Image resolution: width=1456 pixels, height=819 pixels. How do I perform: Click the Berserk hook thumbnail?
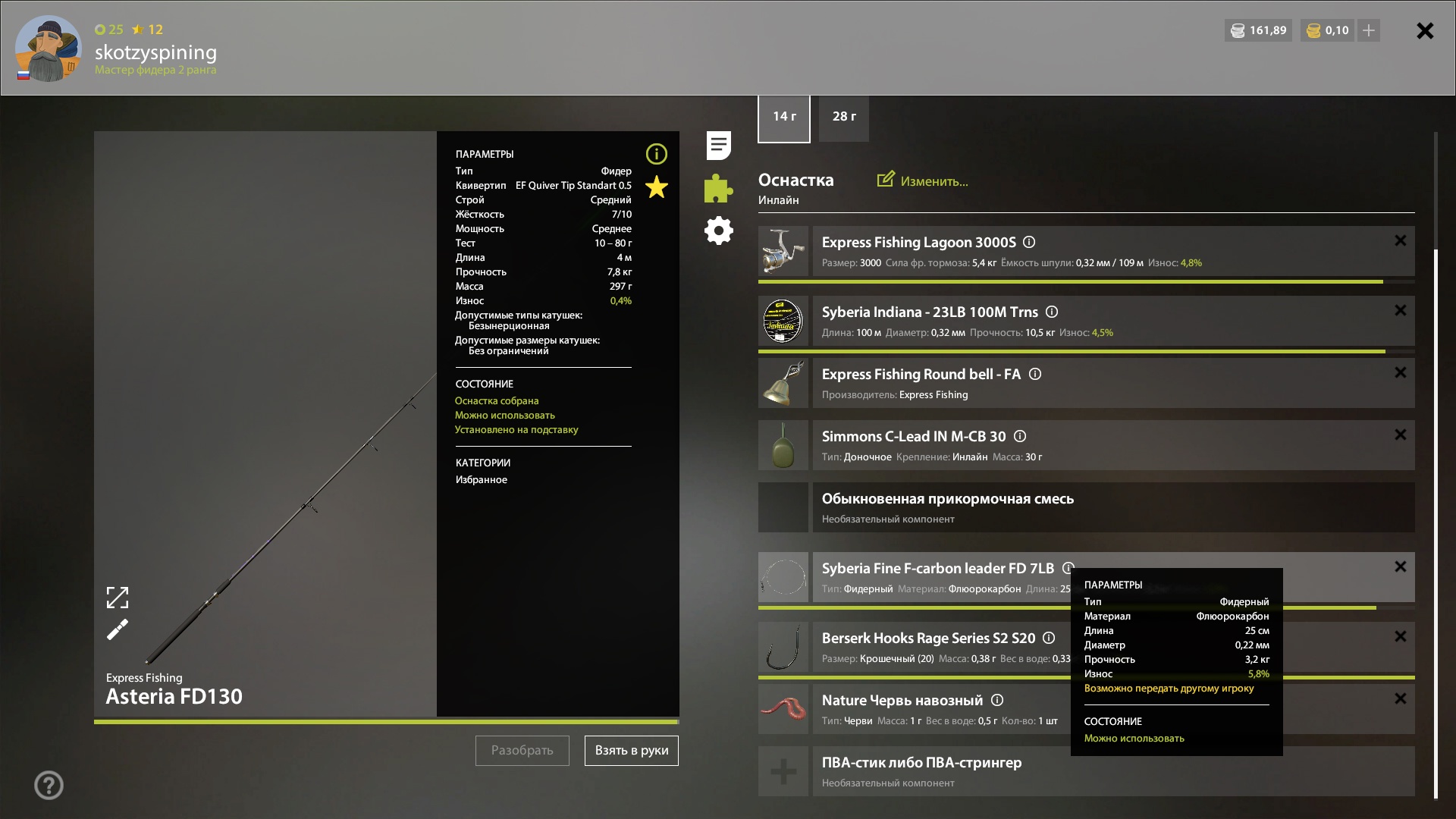point(783,647)
